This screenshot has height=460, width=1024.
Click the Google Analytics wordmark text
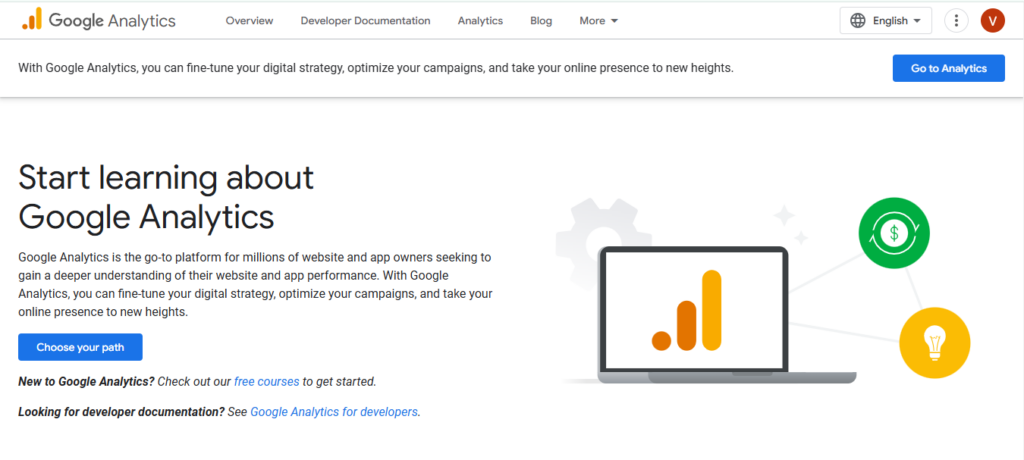[112, 21]
